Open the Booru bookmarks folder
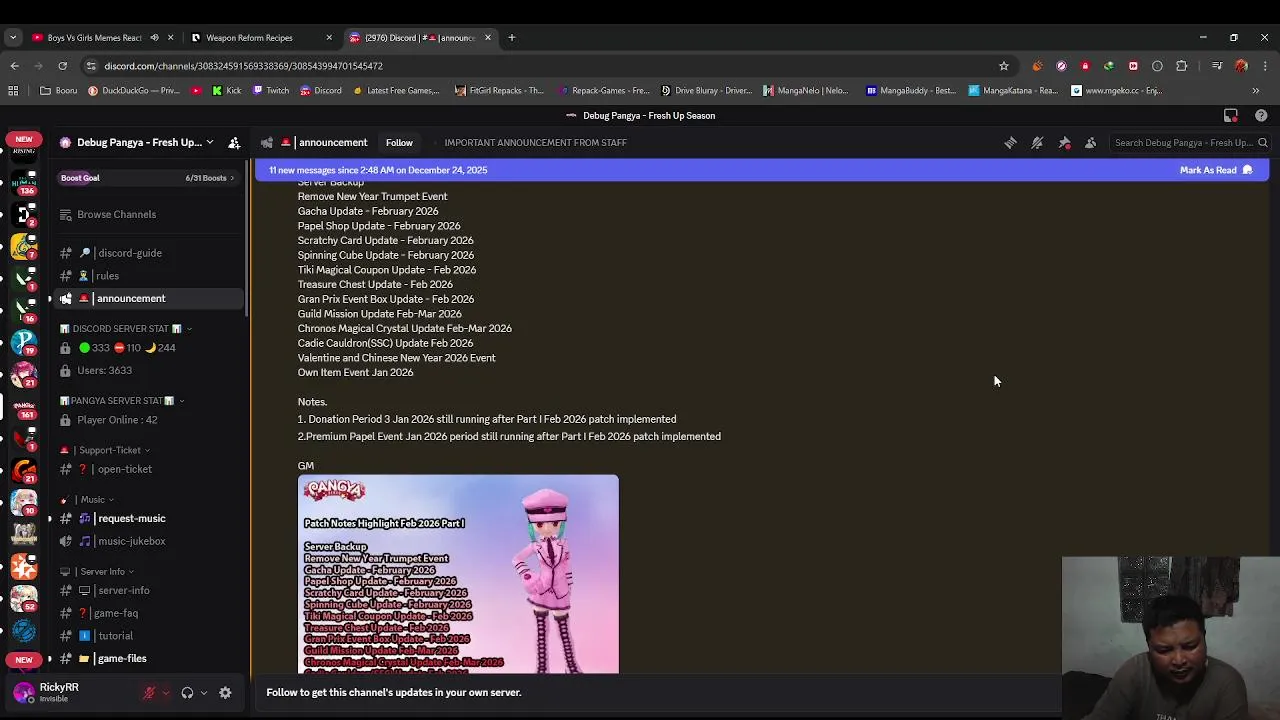The image size is (1280, 720). pyautogui.click(x=59, y=90)
